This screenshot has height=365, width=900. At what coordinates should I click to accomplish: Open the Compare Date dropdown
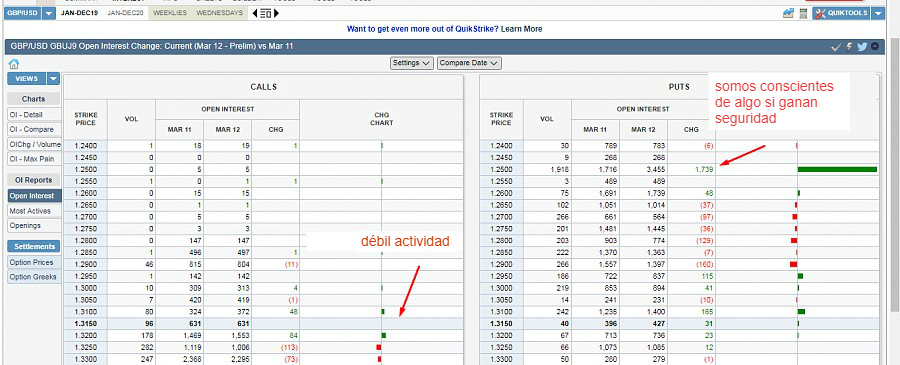(470, 63)
